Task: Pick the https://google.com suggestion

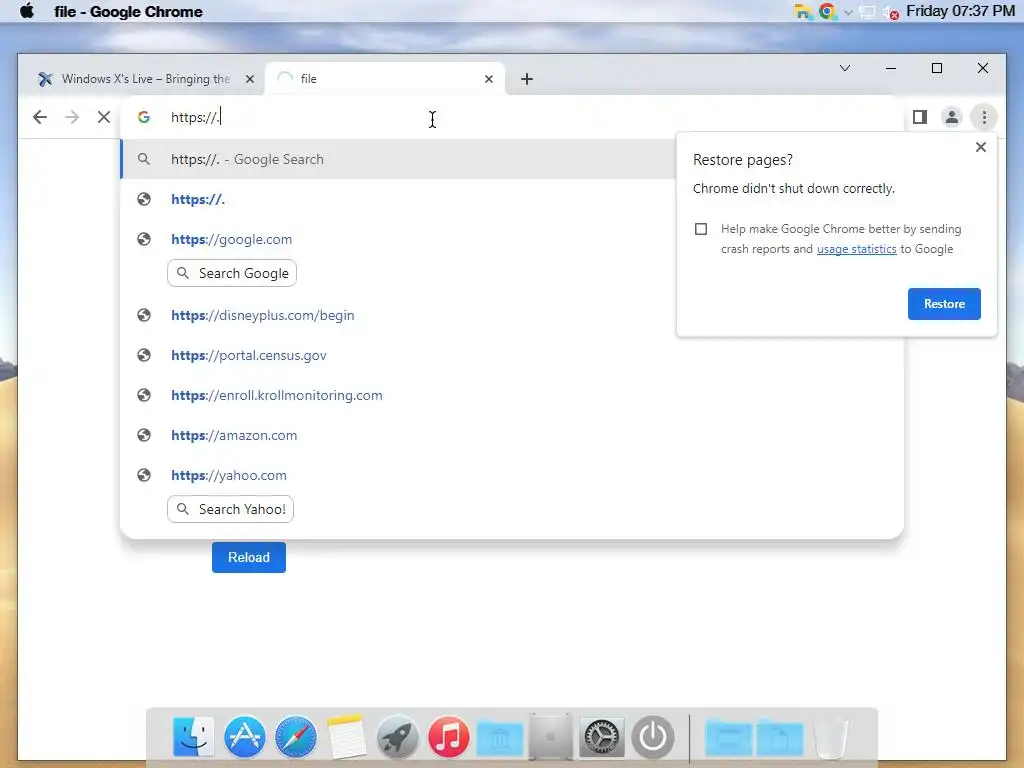Action: (398, 239)
